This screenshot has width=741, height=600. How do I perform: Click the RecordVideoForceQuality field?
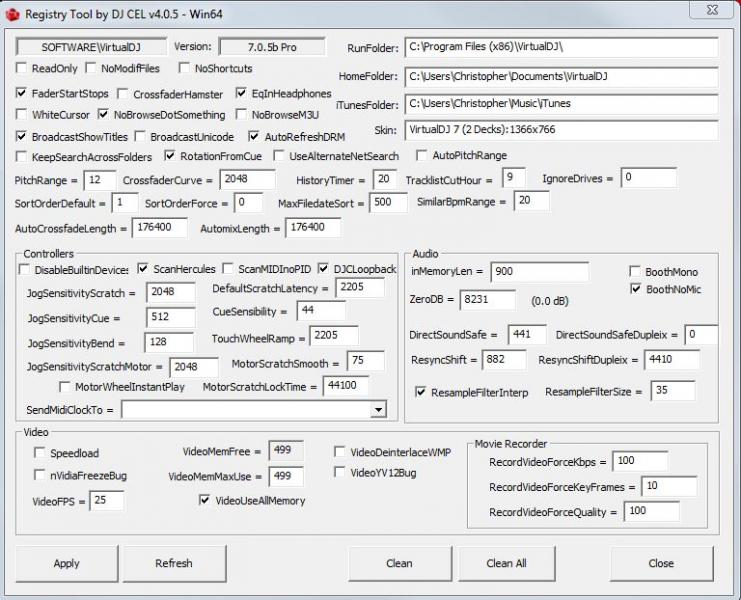click(651, 511)
